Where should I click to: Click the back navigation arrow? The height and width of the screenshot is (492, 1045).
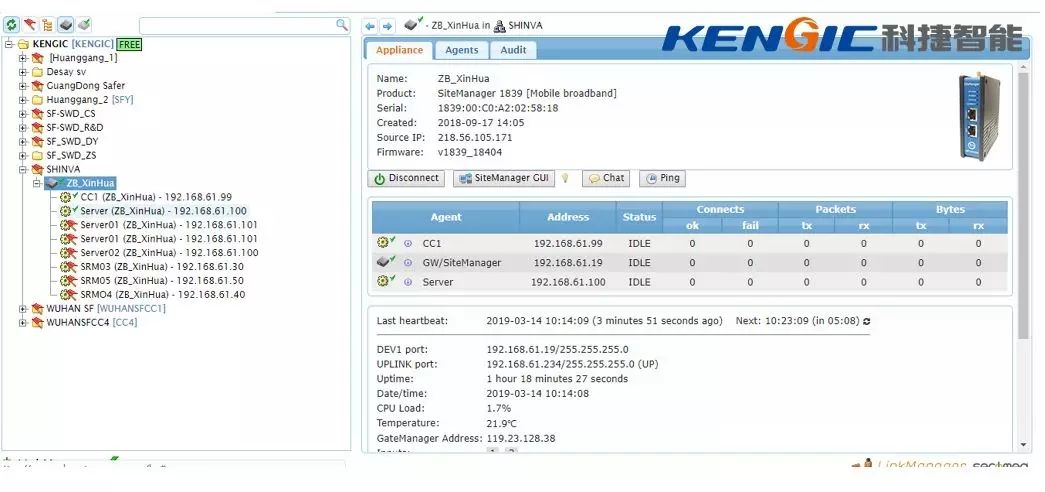[370, 25]
